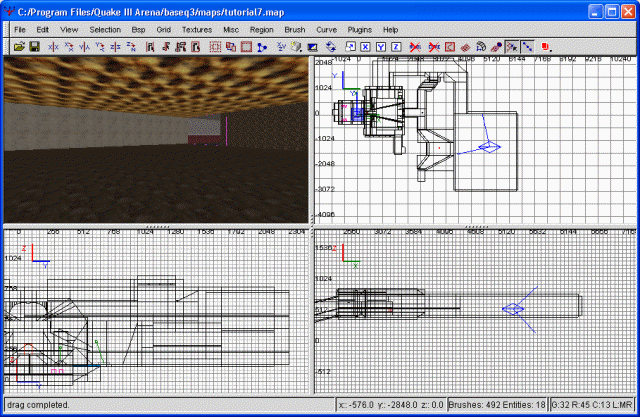Open the Bsp menu

click(x=138, y=30)
